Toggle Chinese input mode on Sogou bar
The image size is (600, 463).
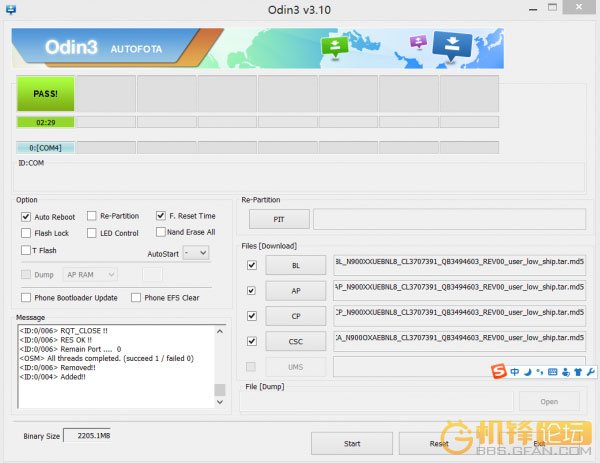click(x=515, y=372)
